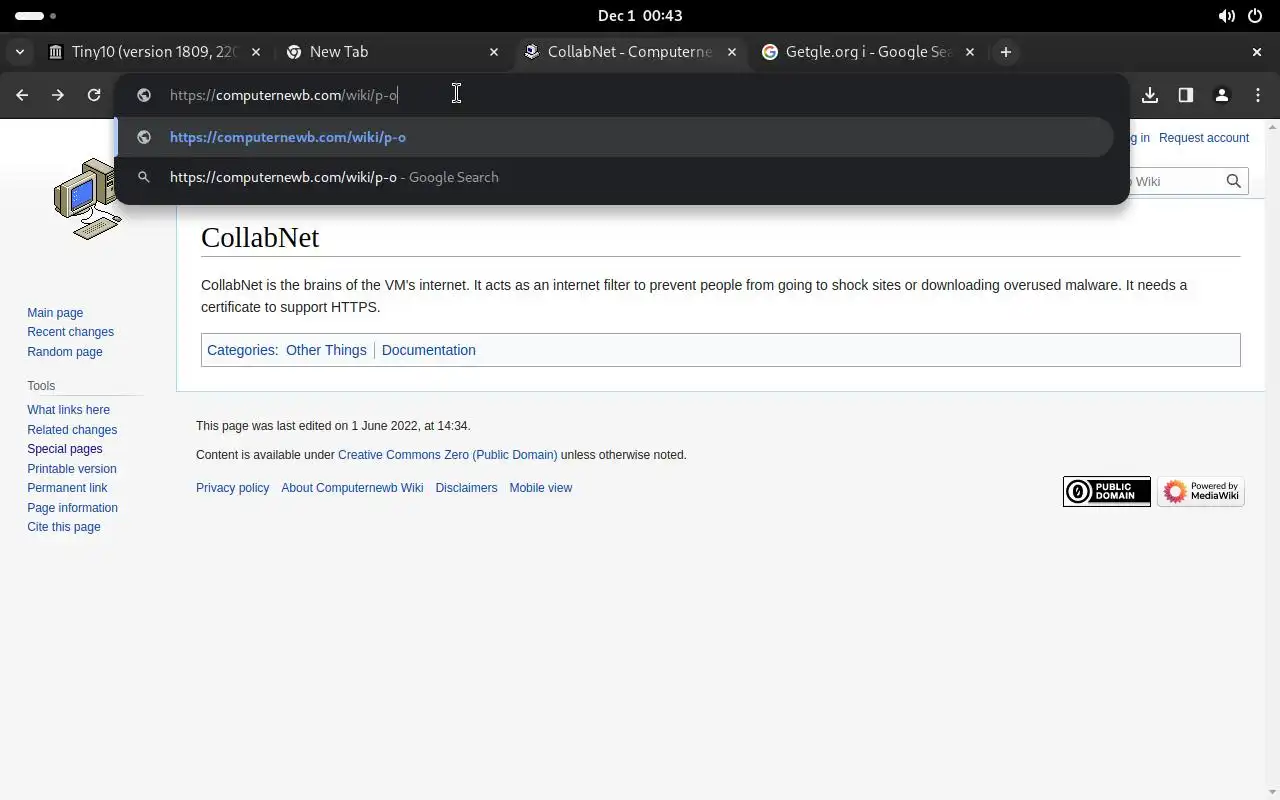Open the system volume icon
The image size is (1280, 800).
(1226, 16)
